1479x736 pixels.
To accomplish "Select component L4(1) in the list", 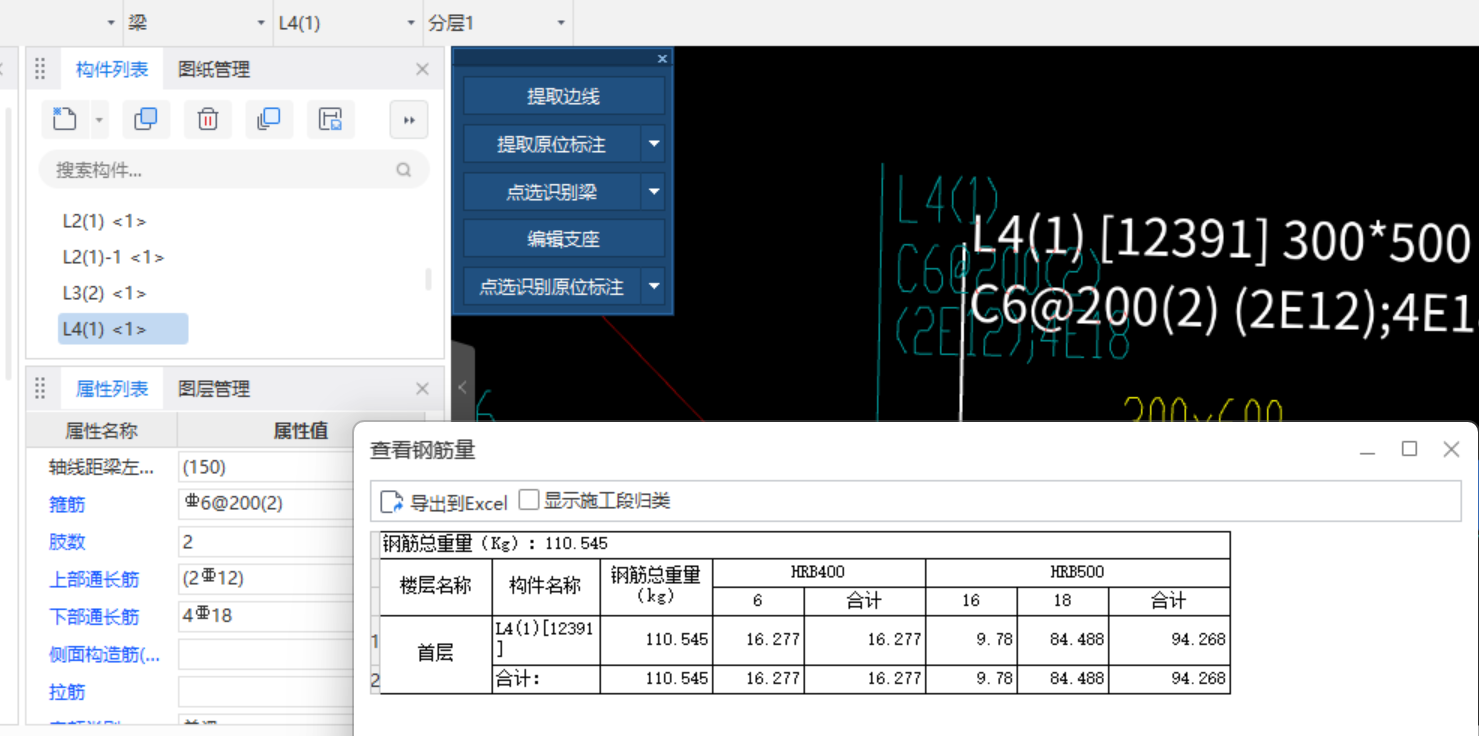I will (x=123, y=329).
